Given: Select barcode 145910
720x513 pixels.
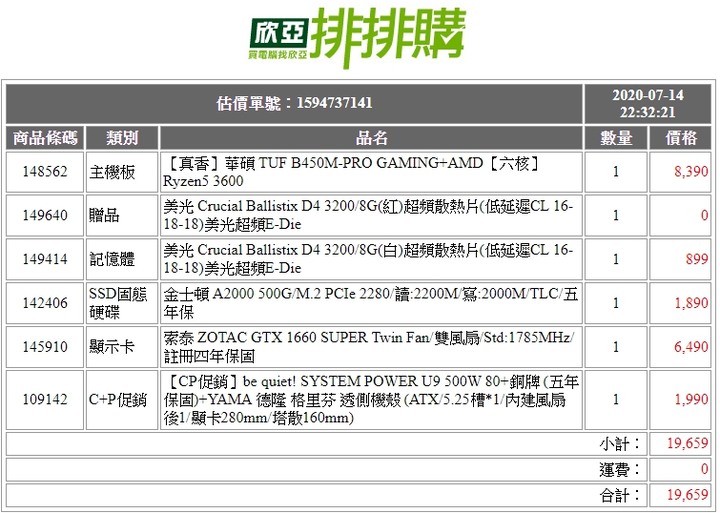Looking at the screenshot, I should [x=45, y=347].
